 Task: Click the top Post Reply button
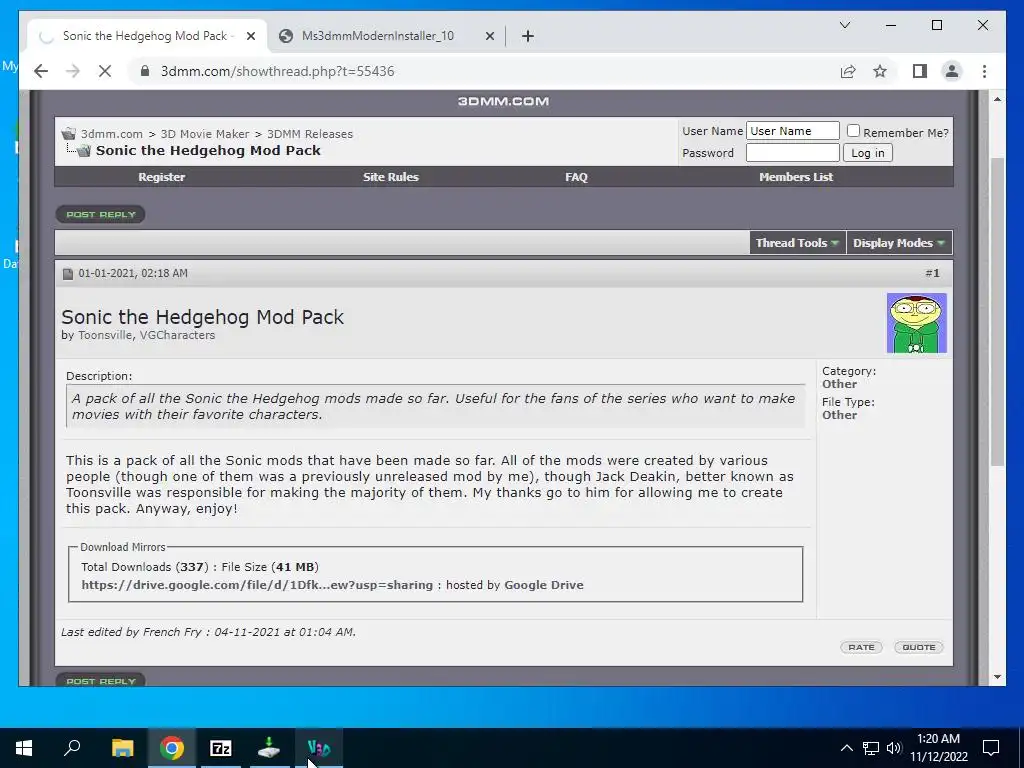coord(101,214)
